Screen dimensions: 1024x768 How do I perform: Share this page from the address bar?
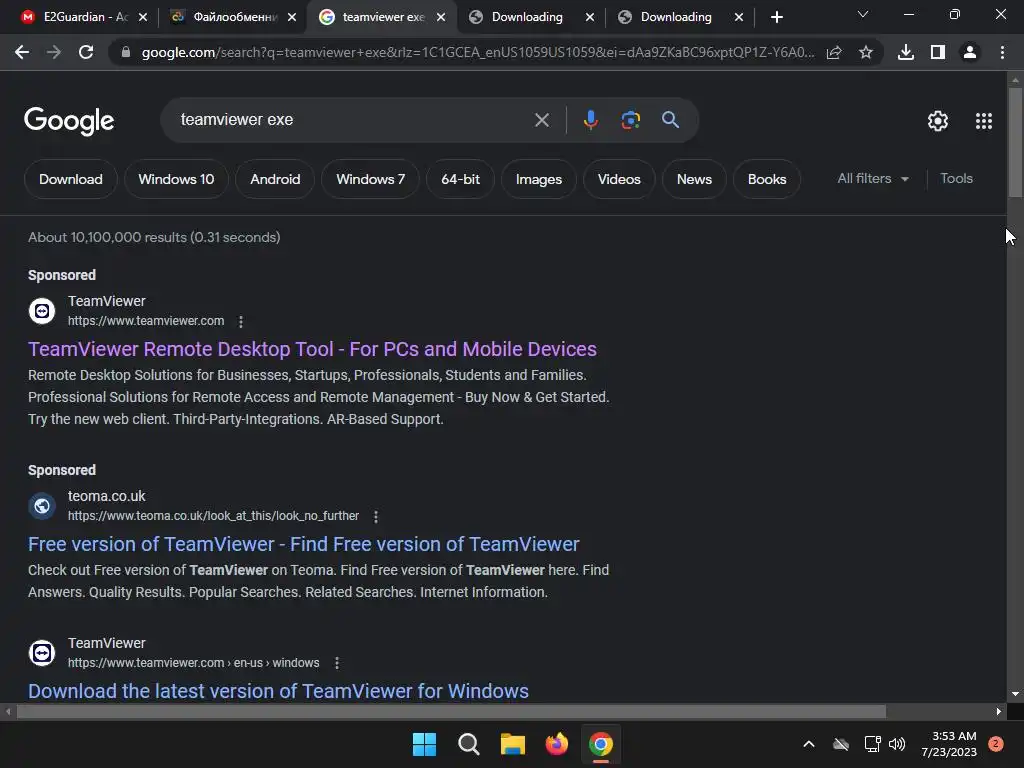click(x=834, y=52)
